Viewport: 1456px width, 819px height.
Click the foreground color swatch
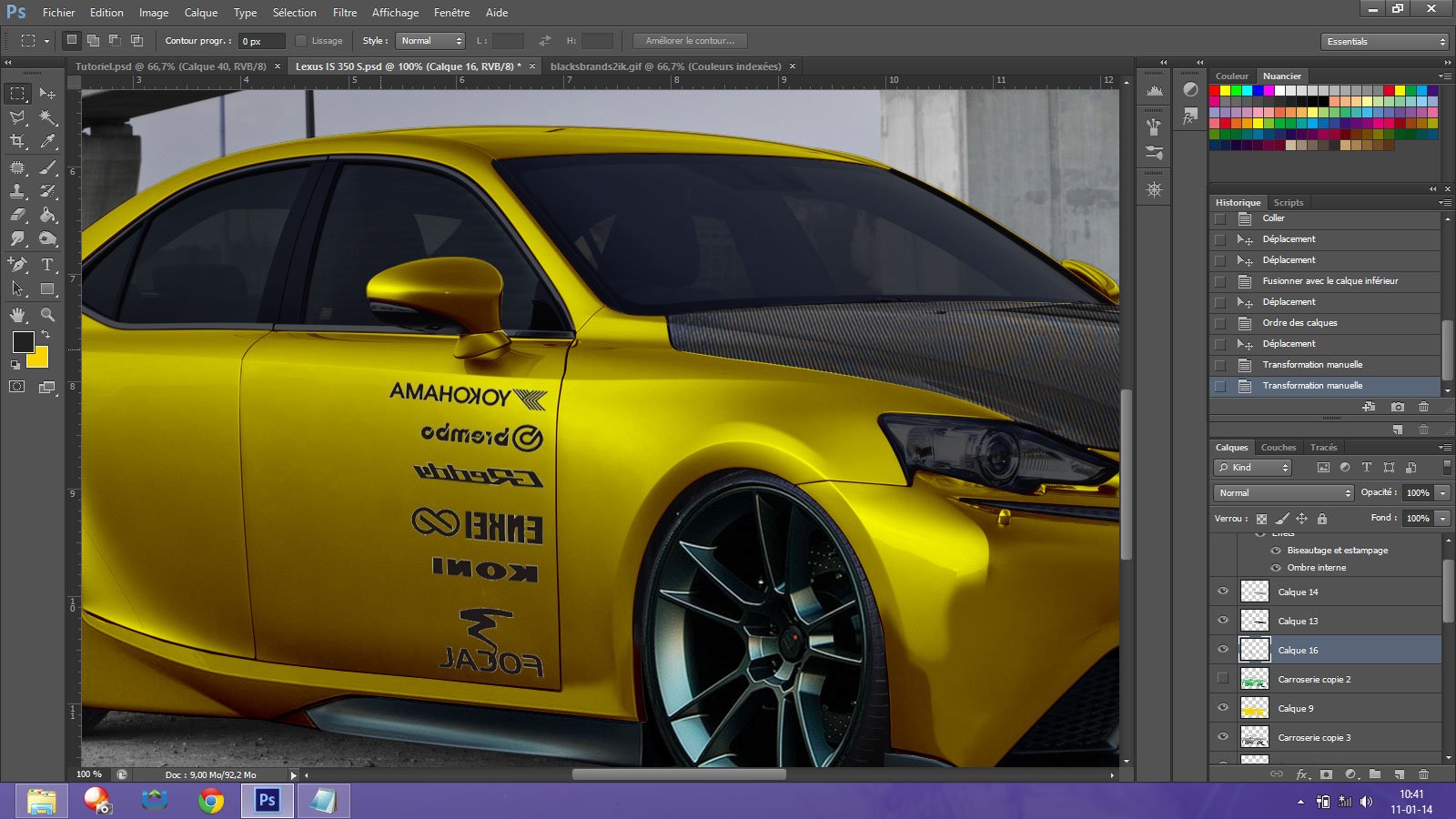coord(23,342)
